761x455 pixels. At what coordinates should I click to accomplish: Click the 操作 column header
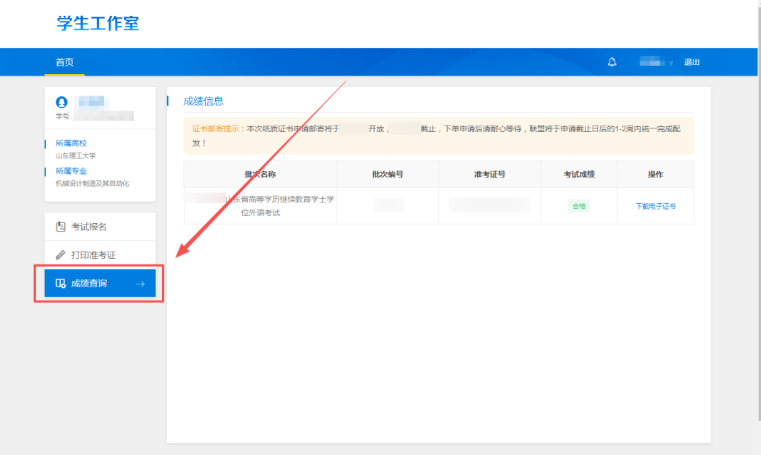coord(655,174)
